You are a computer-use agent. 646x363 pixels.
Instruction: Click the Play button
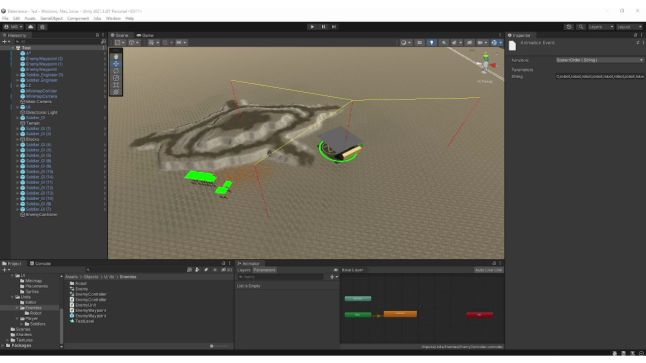tap(312, 27)
